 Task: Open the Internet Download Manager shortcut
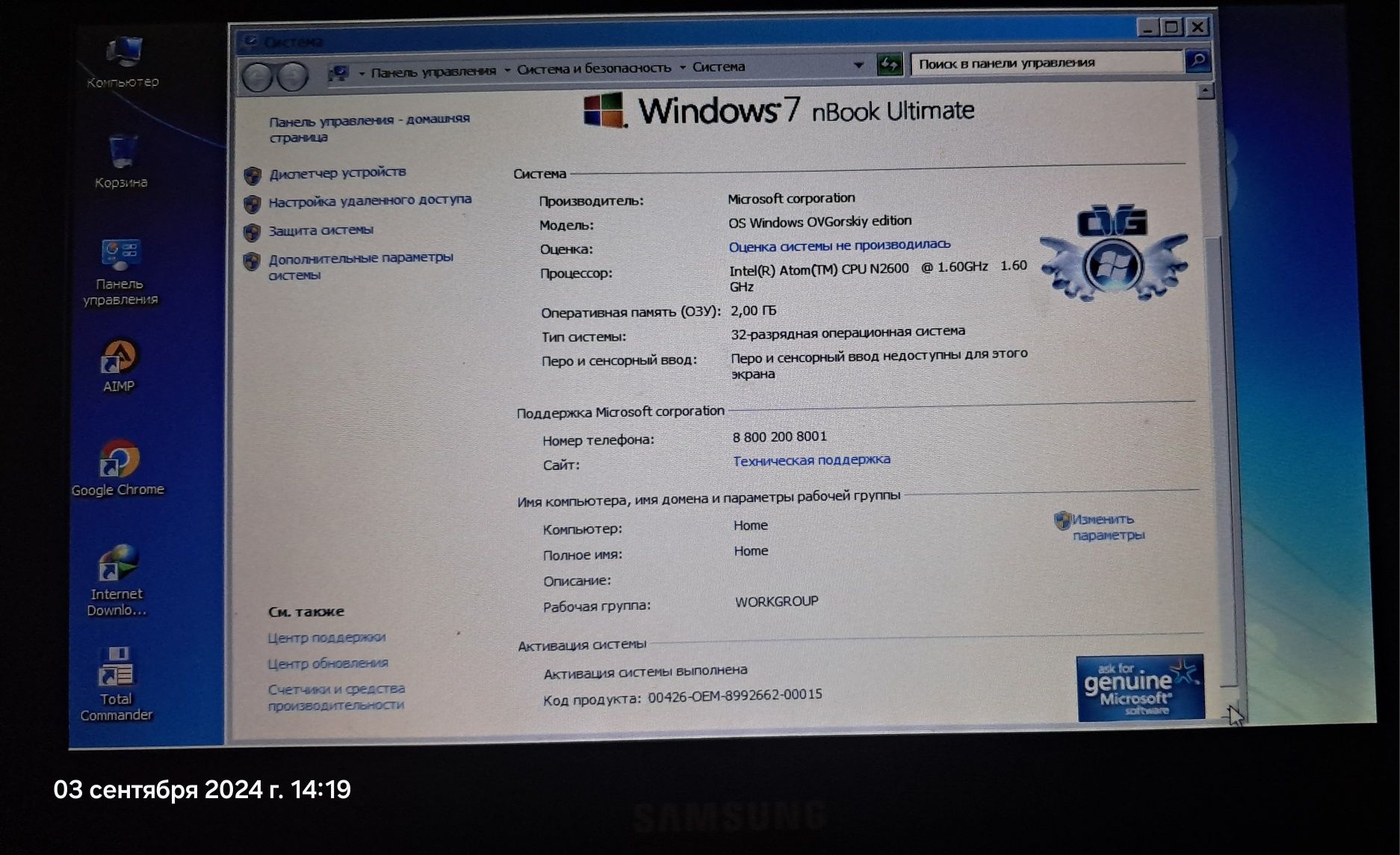coord(117,581)
